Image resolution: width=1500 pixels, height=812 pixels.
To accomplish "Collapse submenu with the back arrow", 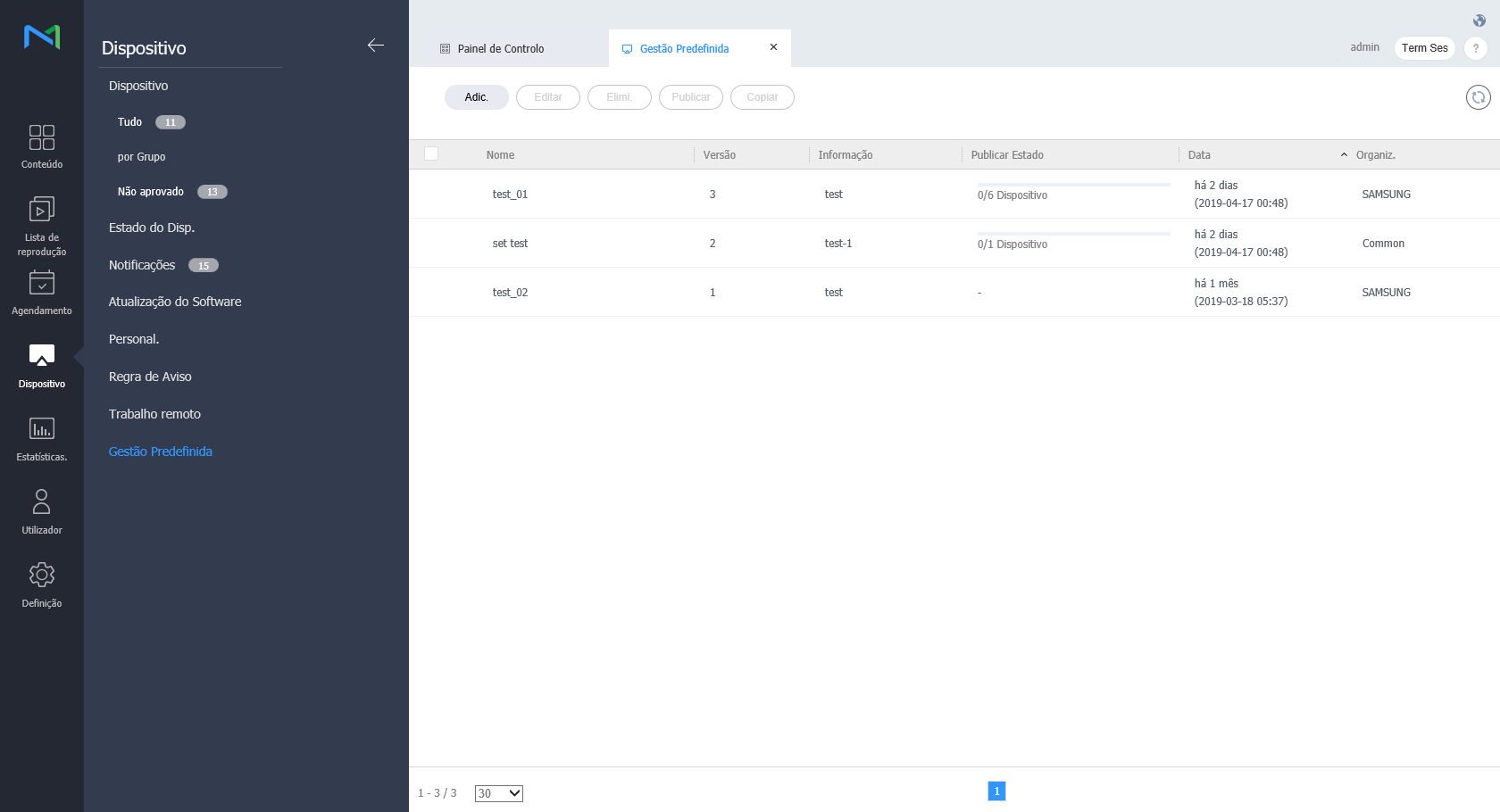I will tap(376, 46).
